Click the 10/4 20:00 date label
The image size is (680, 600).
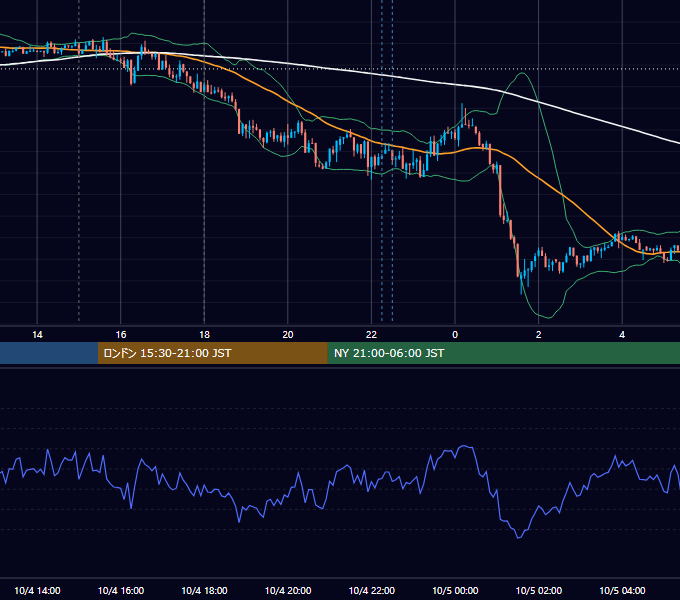(288, 590)
